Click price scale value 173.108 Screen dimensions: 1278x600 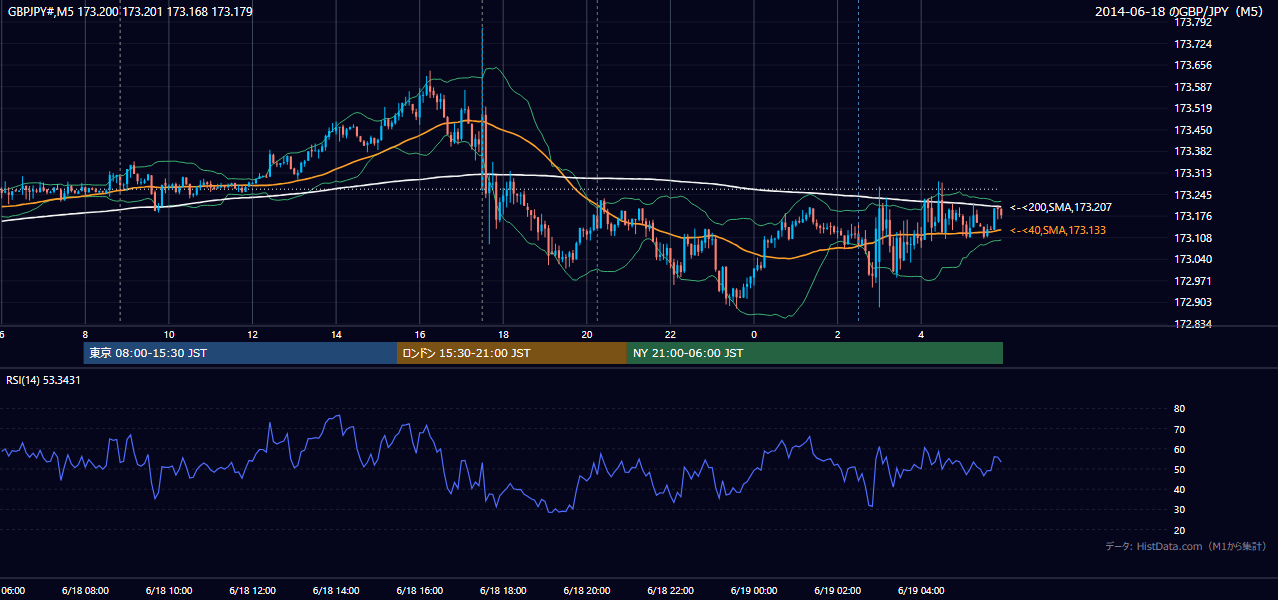click(x=1193, y=238)
